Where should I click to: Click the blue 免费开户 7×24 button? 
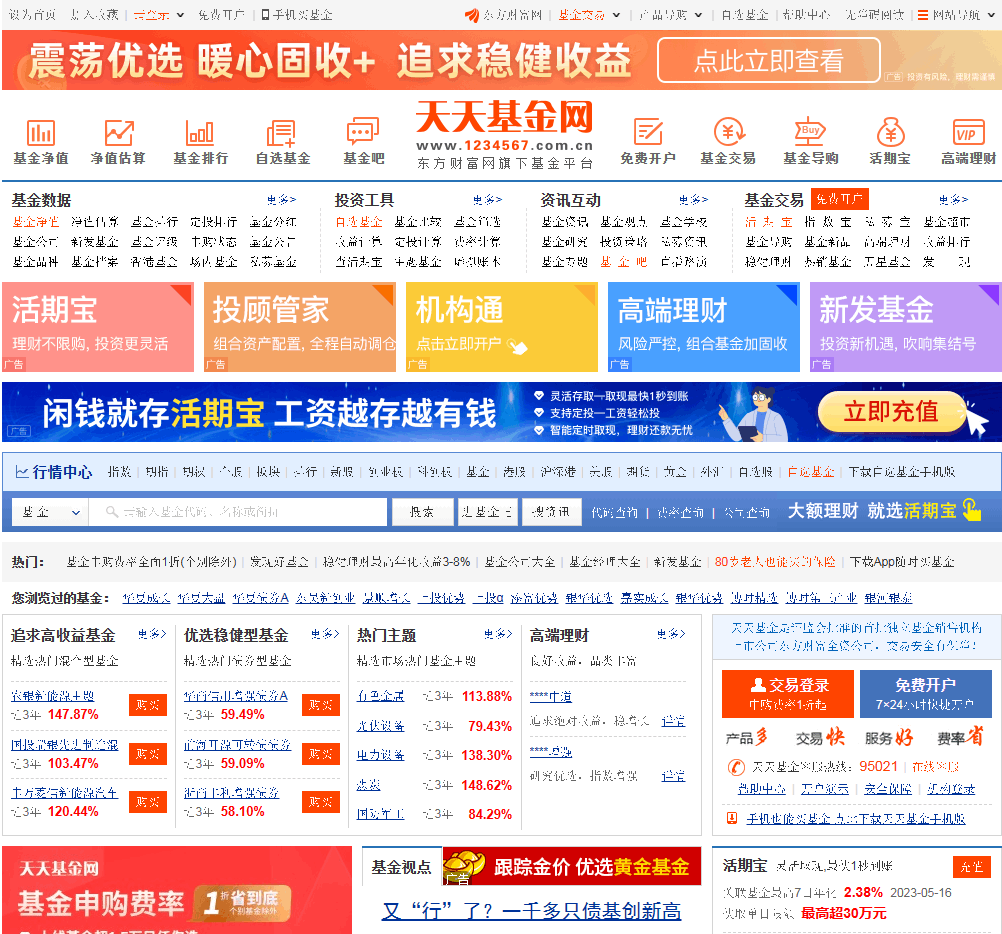tap(925, 694)
